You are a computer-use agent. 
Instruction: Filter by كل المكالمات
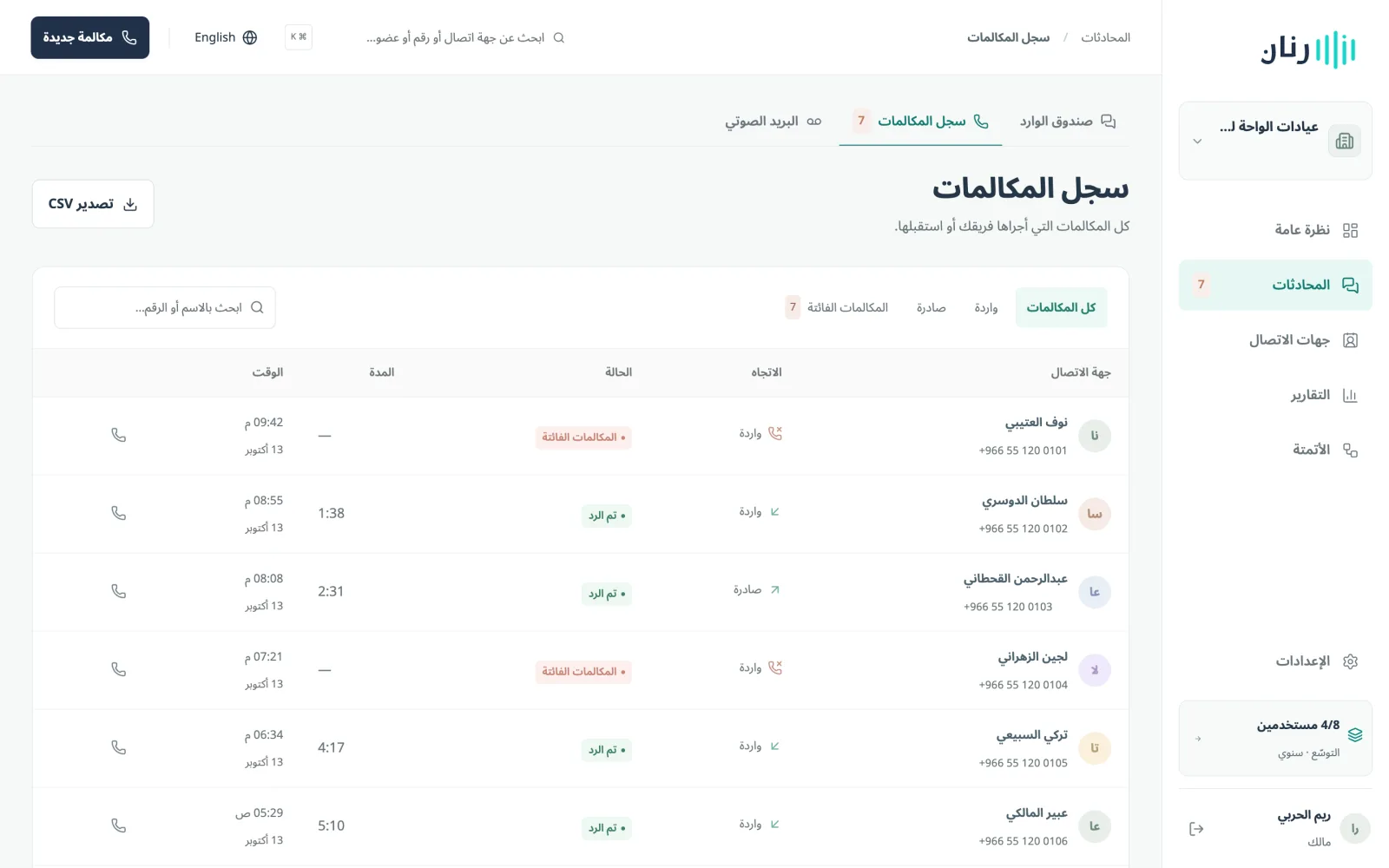[1061, 307]
